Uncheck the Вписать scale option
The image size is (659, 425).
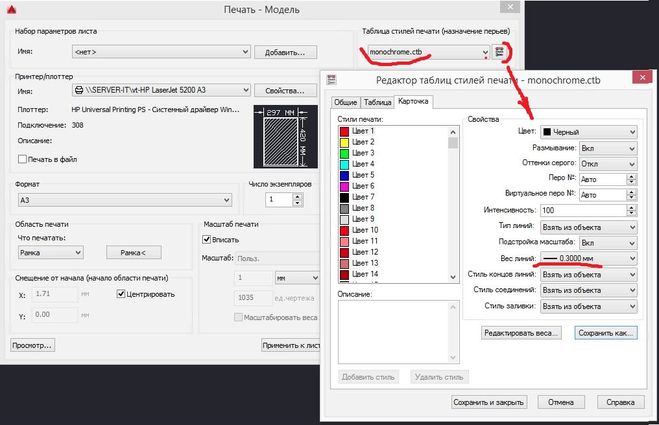(207, 240)
